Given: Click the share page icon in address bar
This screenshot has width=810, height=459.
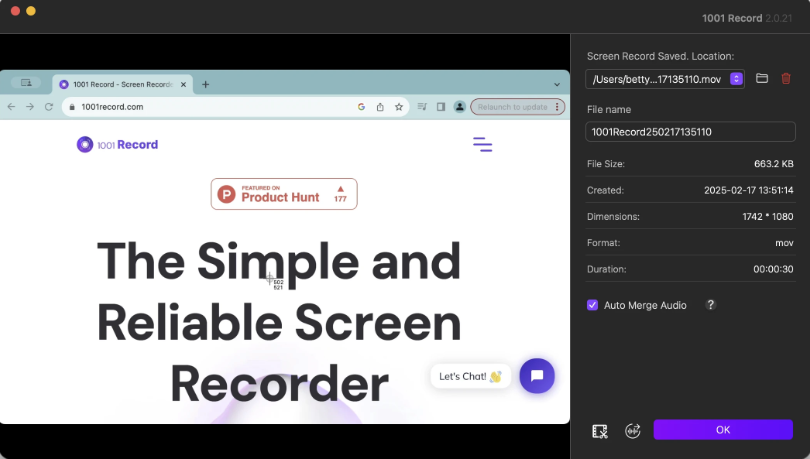Looking at the screenshot, I should (x=380, y=107).
